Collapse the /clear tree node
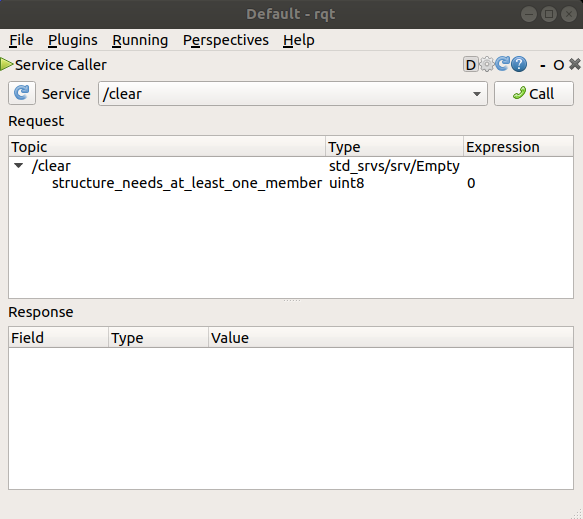Viewport: 583px width, 519px height. [x=19, y=166]
